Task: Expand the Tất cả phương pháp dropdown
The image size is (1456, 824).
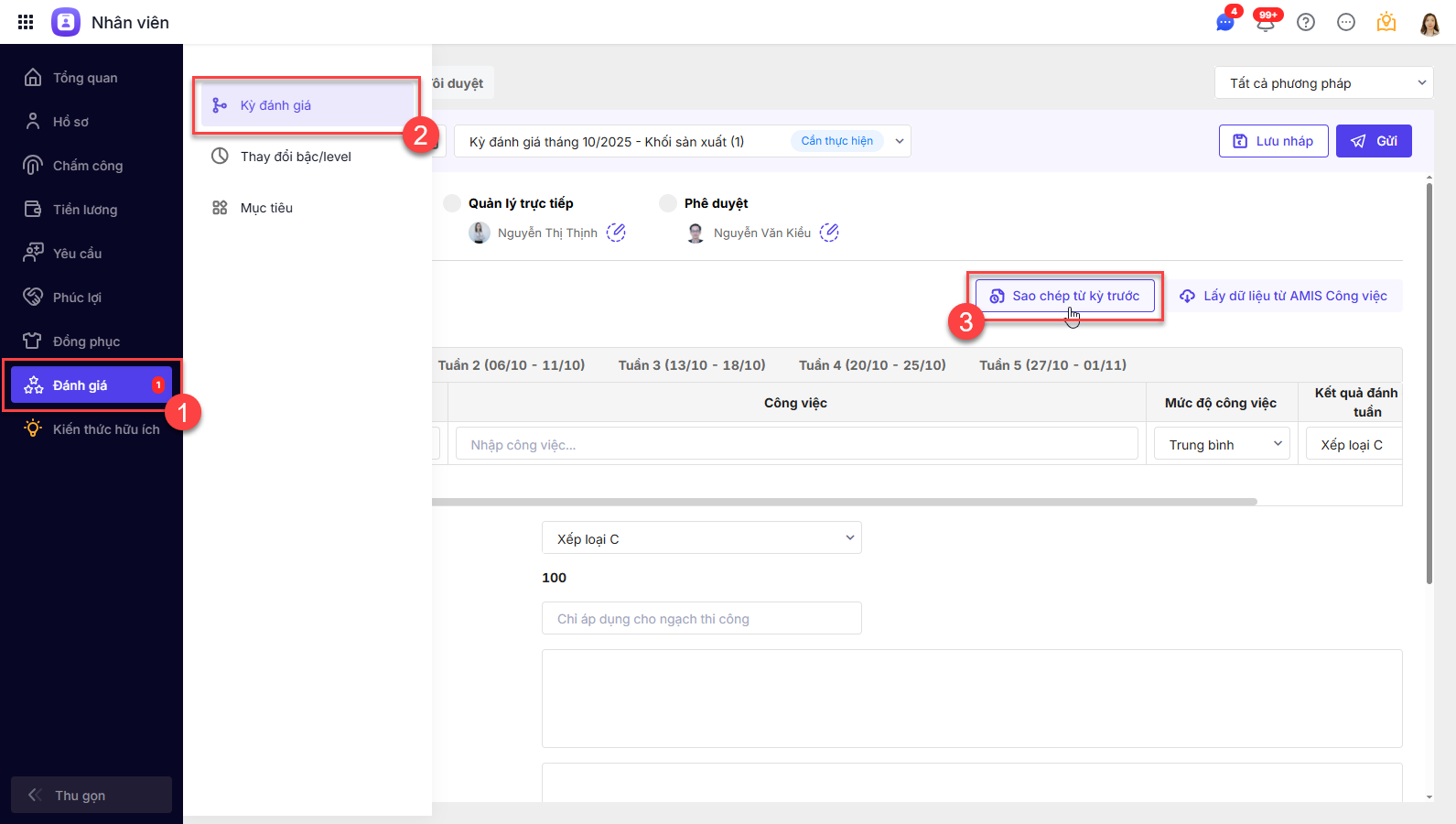Action: tap(1323, 83)
